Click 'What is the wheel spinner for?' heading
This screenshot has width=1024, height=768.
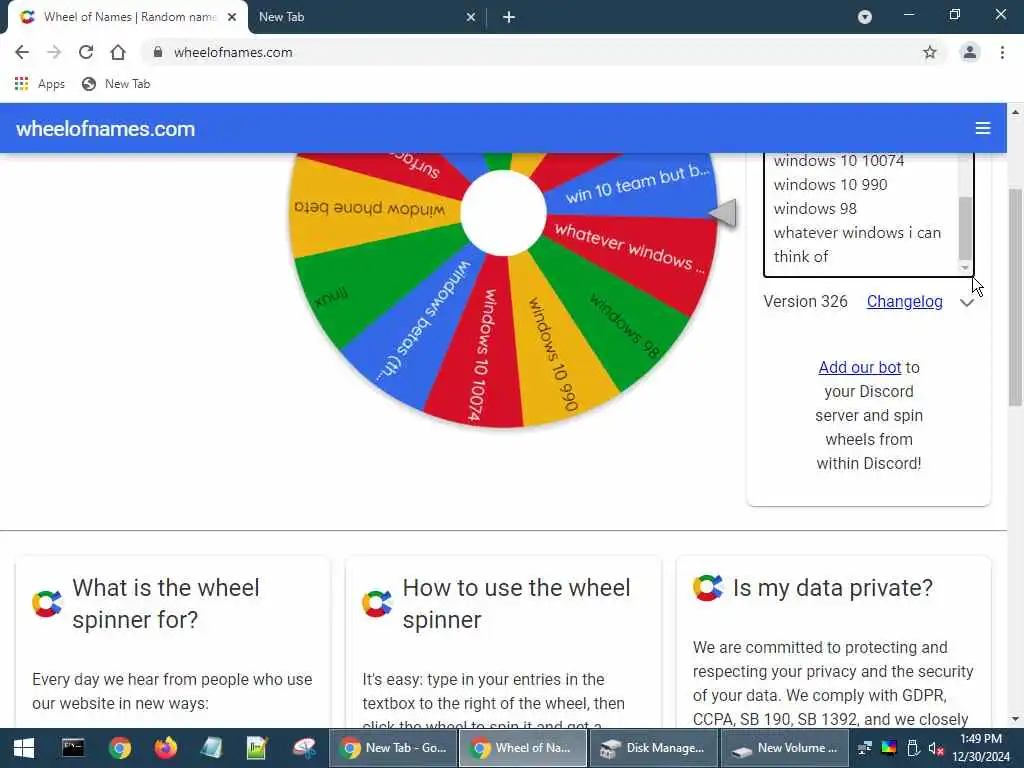tap(166, 603)
